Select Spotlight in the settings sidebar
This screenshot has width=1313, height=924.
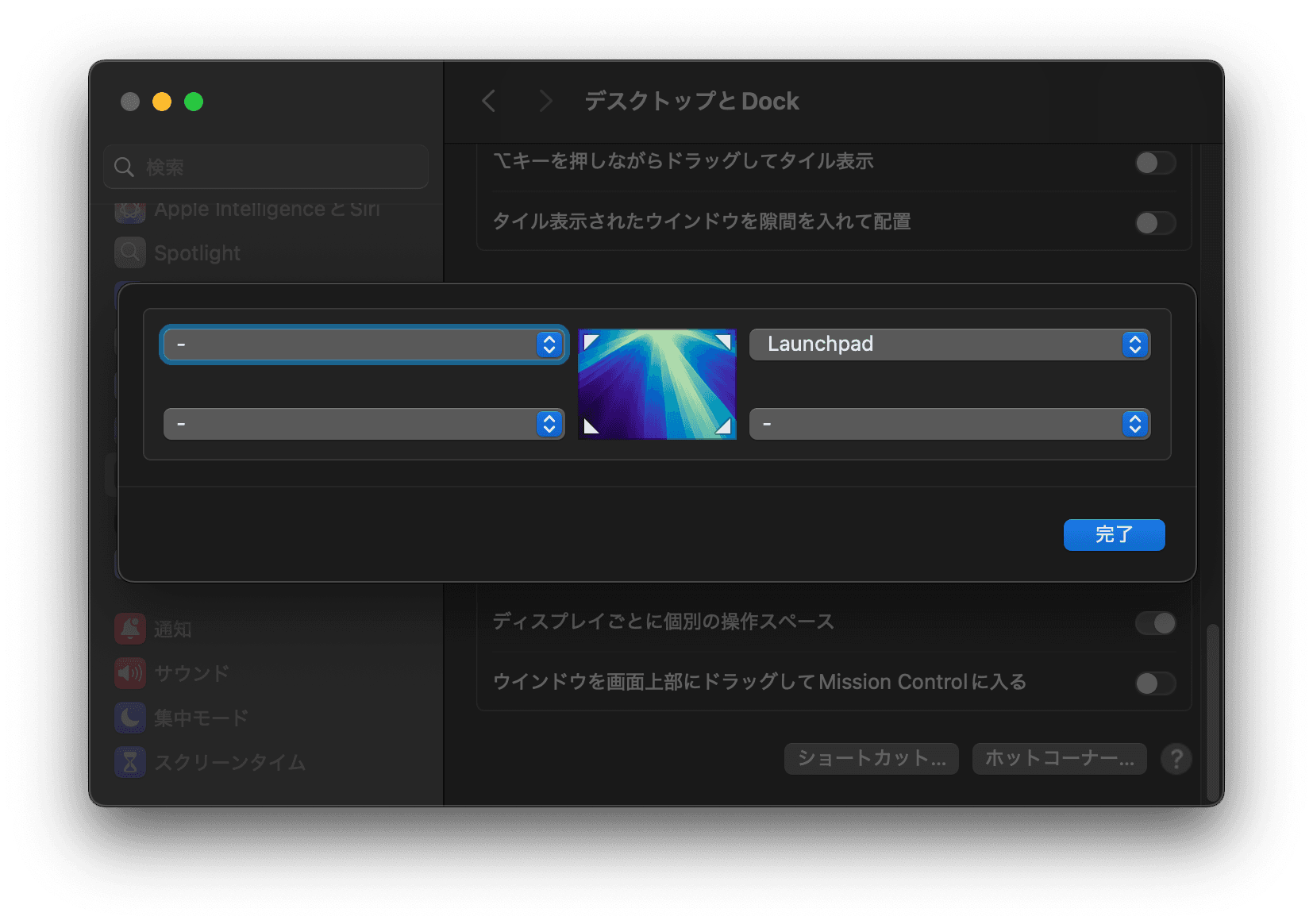pyautogui.click(x=198, y=252)
